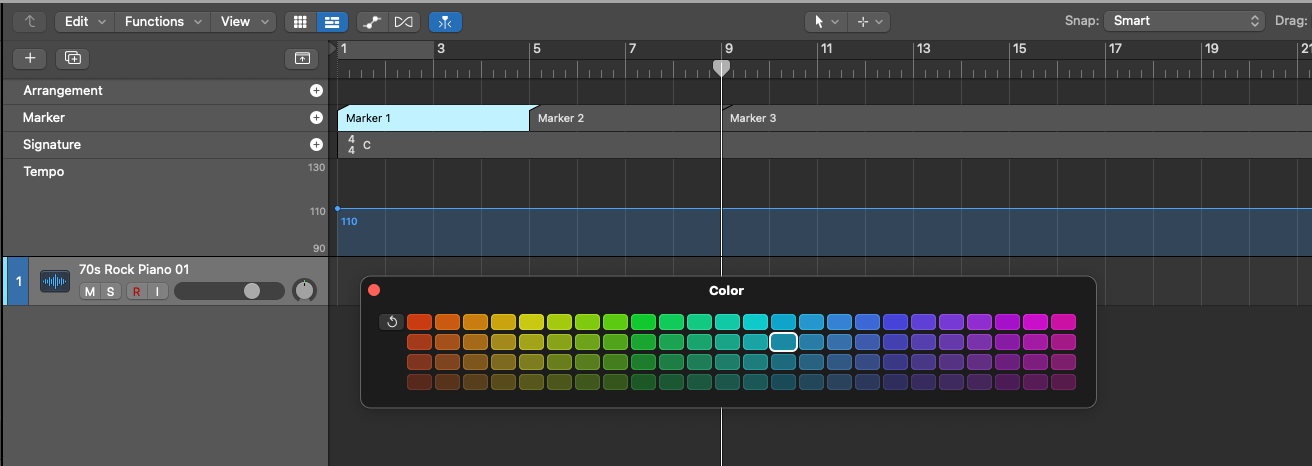The image size is (1312, 466).
Task: Add a signature using Signature plus icon
Action: coord(316,144)
